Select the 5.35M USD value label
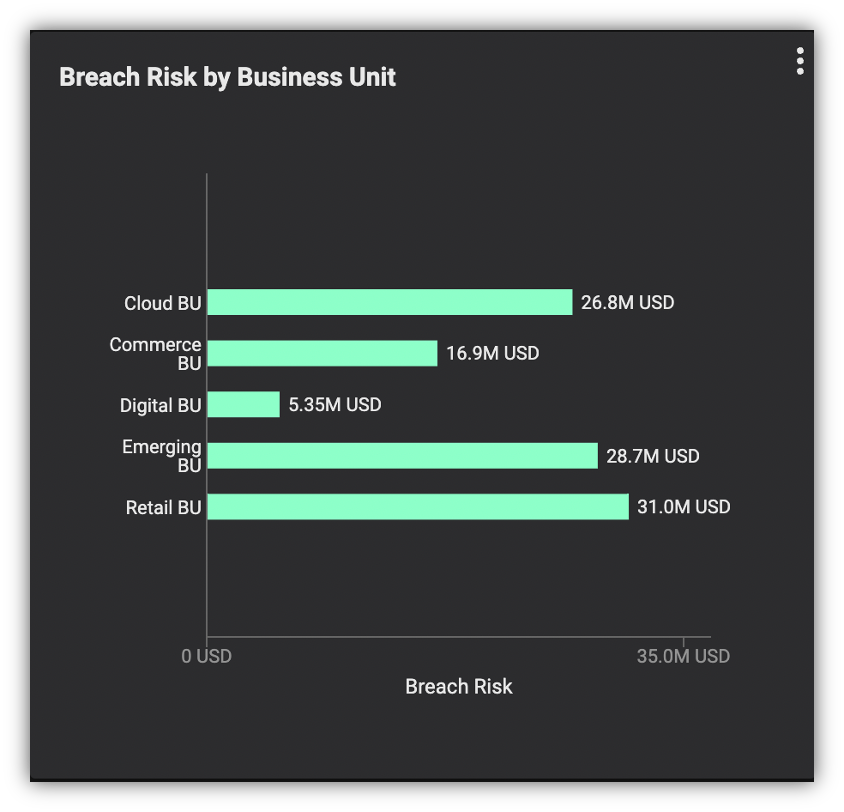The height and width of the screenshot is (812, 844). pos(335,405)
